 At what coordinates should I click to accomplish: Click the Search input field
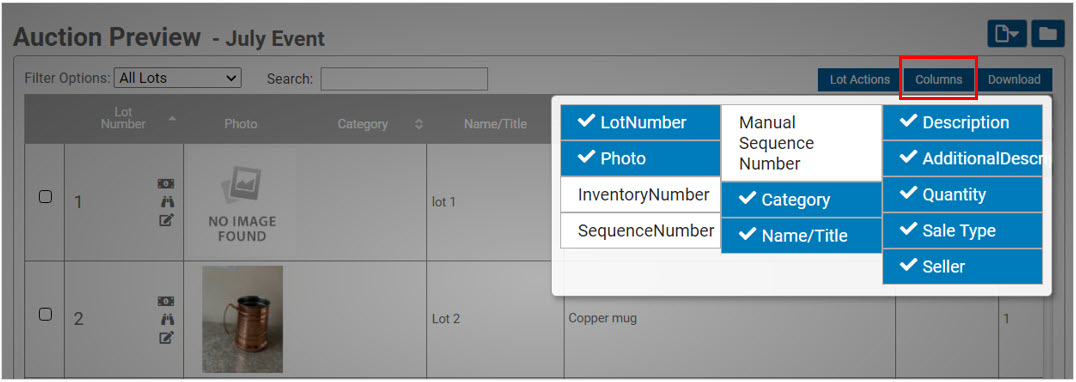click(404, 79)
